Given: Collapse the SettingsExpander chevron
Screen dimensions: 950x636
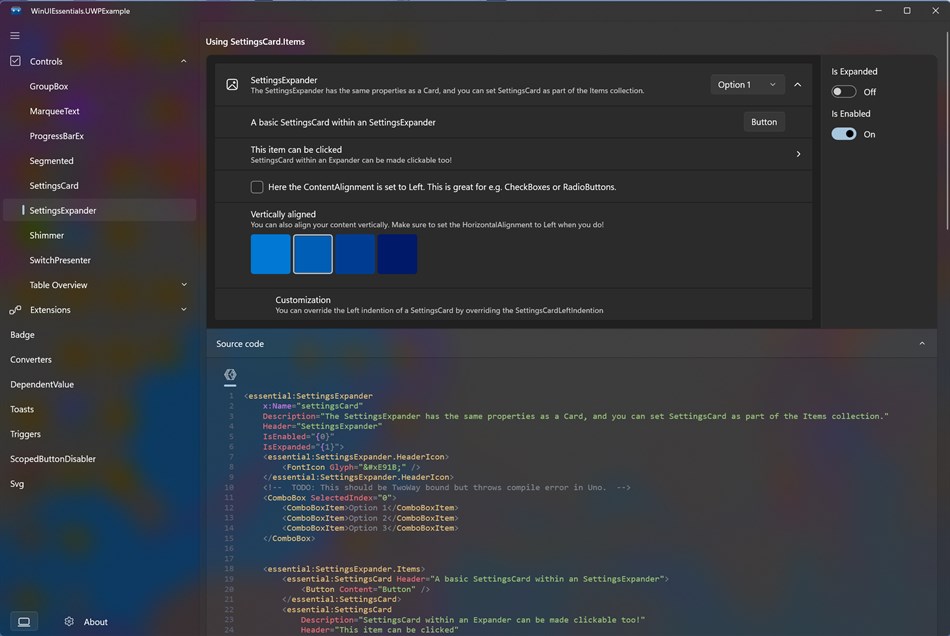Looking at the screenshot, I should pos(798,85).
